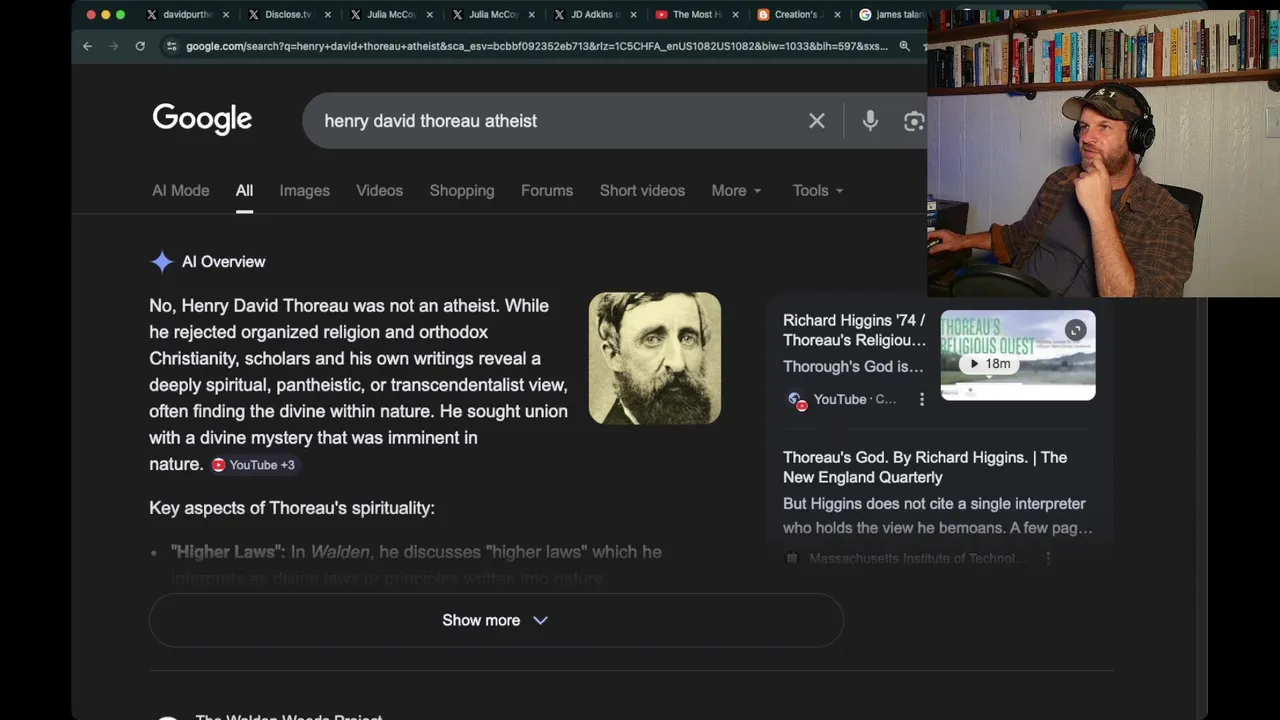Open options menu for Massachusetts Institute source
Screen dimensions: 1280x720
click(x=1047, y=558)
